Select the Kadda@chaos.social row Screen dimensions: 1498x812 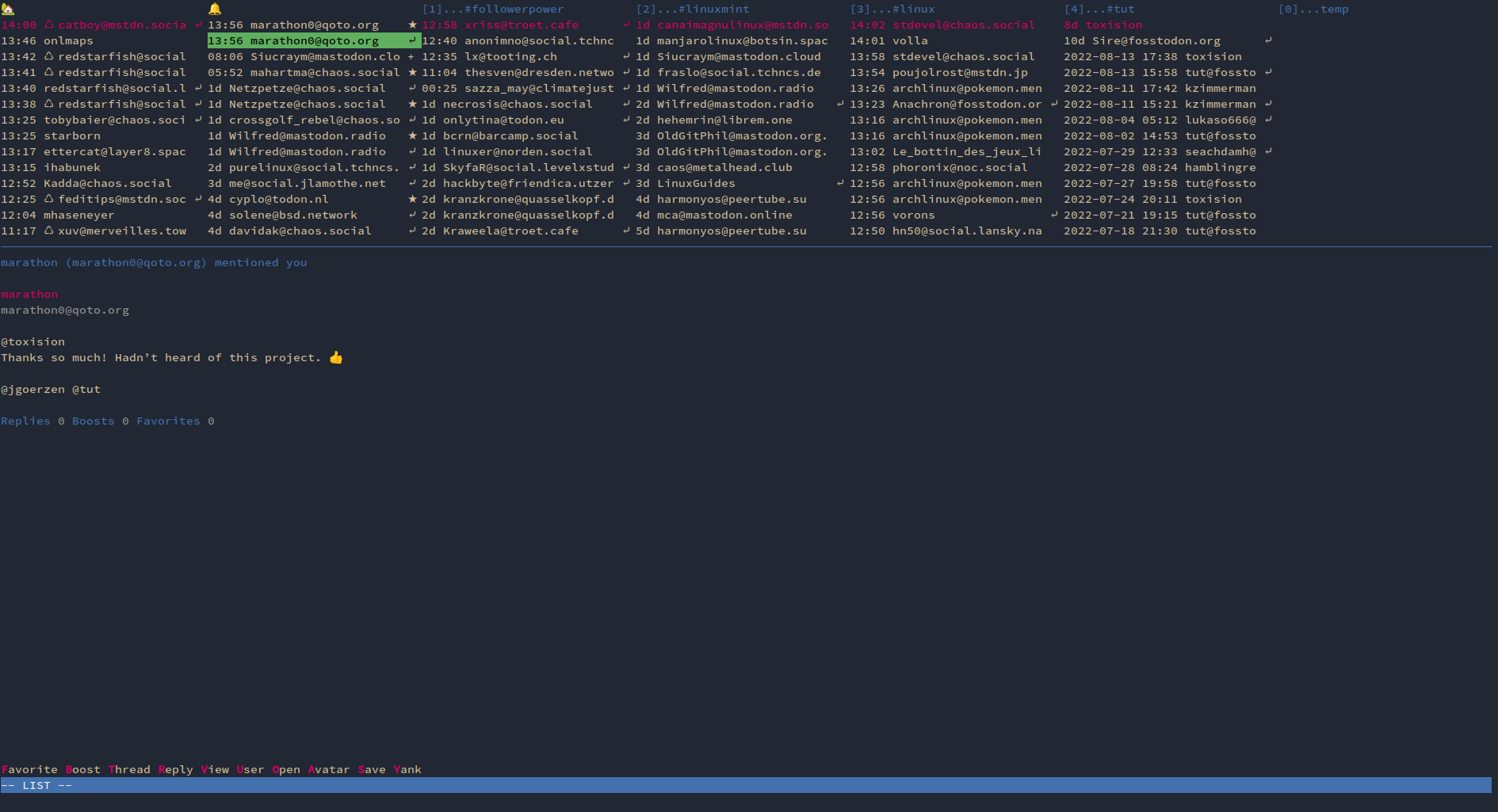click(103, 183)
